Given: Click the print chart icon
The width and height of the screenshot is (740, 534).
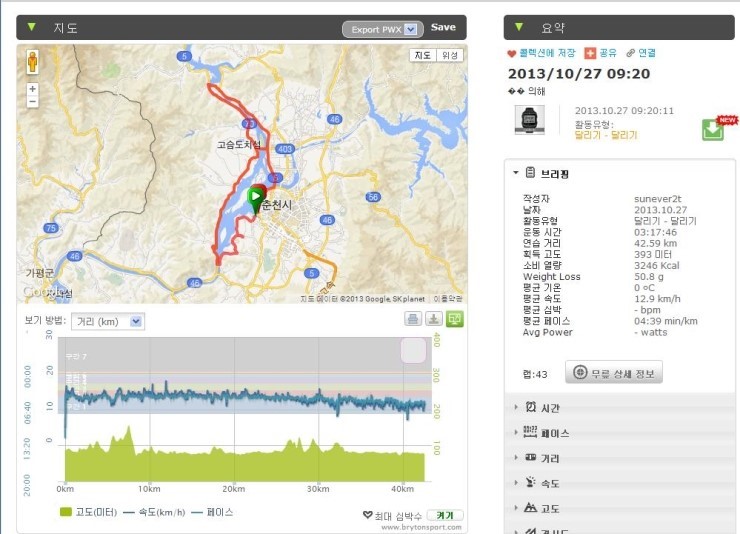Looking at the screenshot, I should click(412, 320).
